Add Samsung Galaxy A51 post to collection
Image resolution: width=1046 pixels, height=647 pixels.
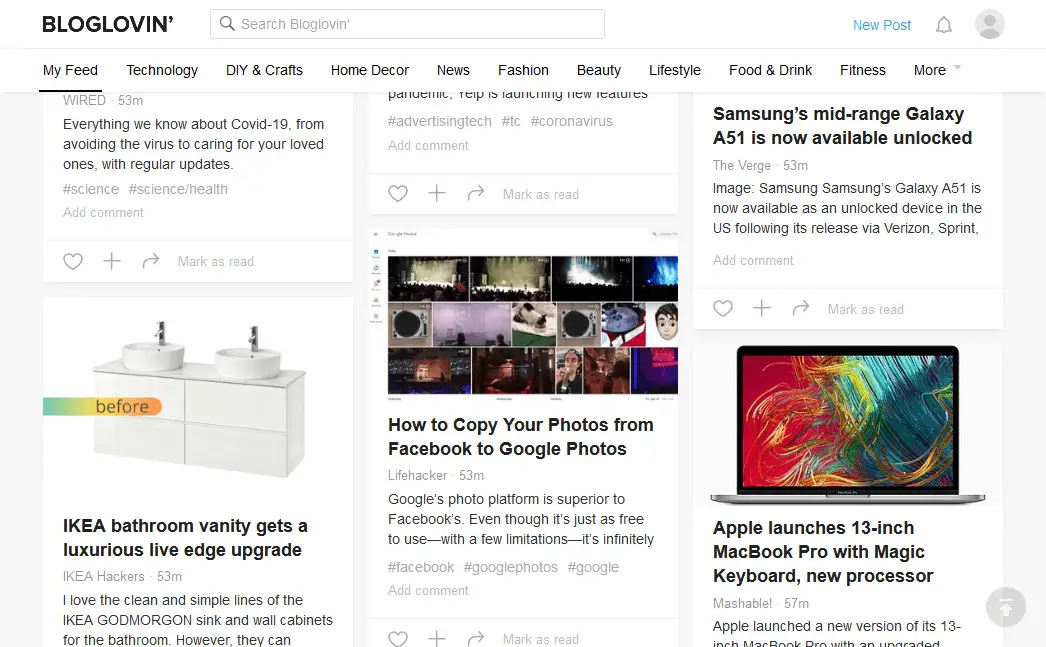click(x=762, y=308)
